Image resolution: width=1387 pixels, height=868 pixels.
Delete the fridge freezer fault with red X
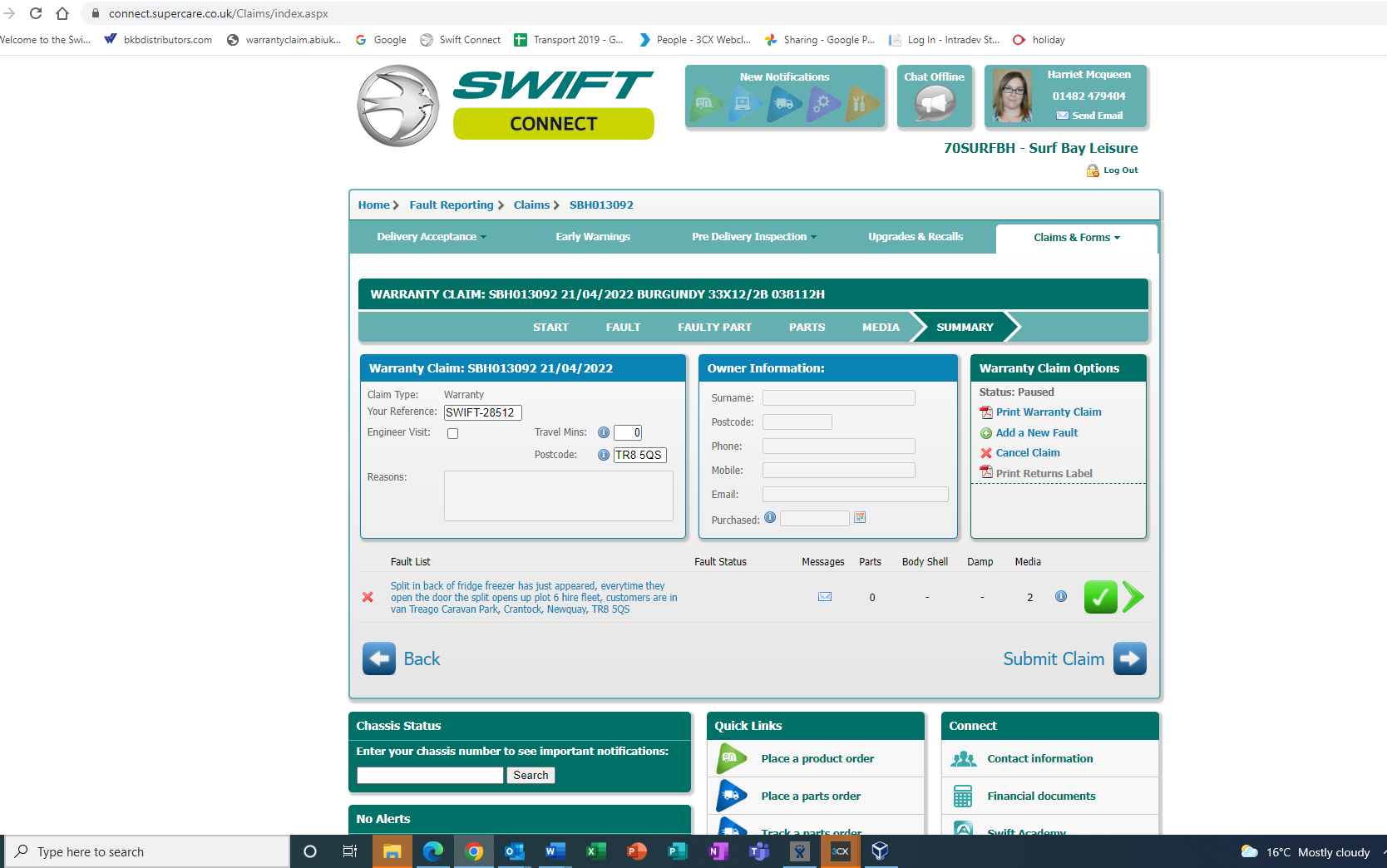point(368,597)
